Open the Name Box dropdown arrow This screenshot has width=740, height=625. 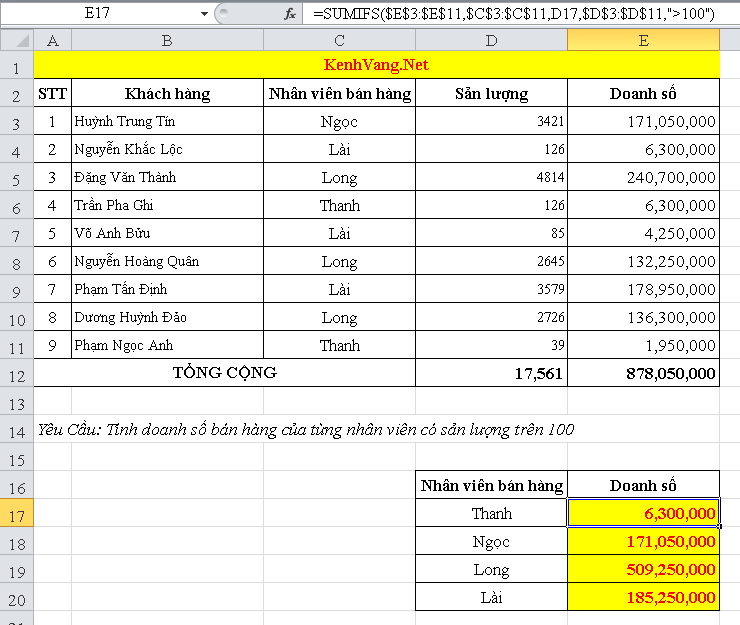tap(204, 14)
